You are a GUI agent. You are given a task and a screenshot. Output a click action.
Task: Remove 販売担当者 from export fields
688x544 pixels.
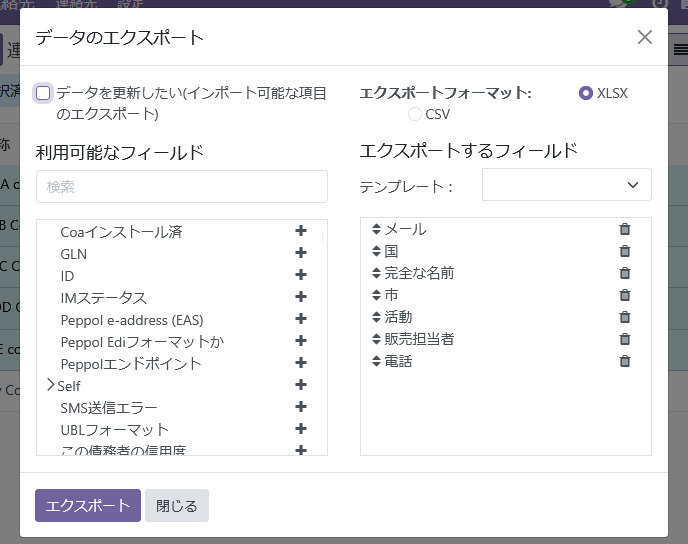[x=625, y=339]
